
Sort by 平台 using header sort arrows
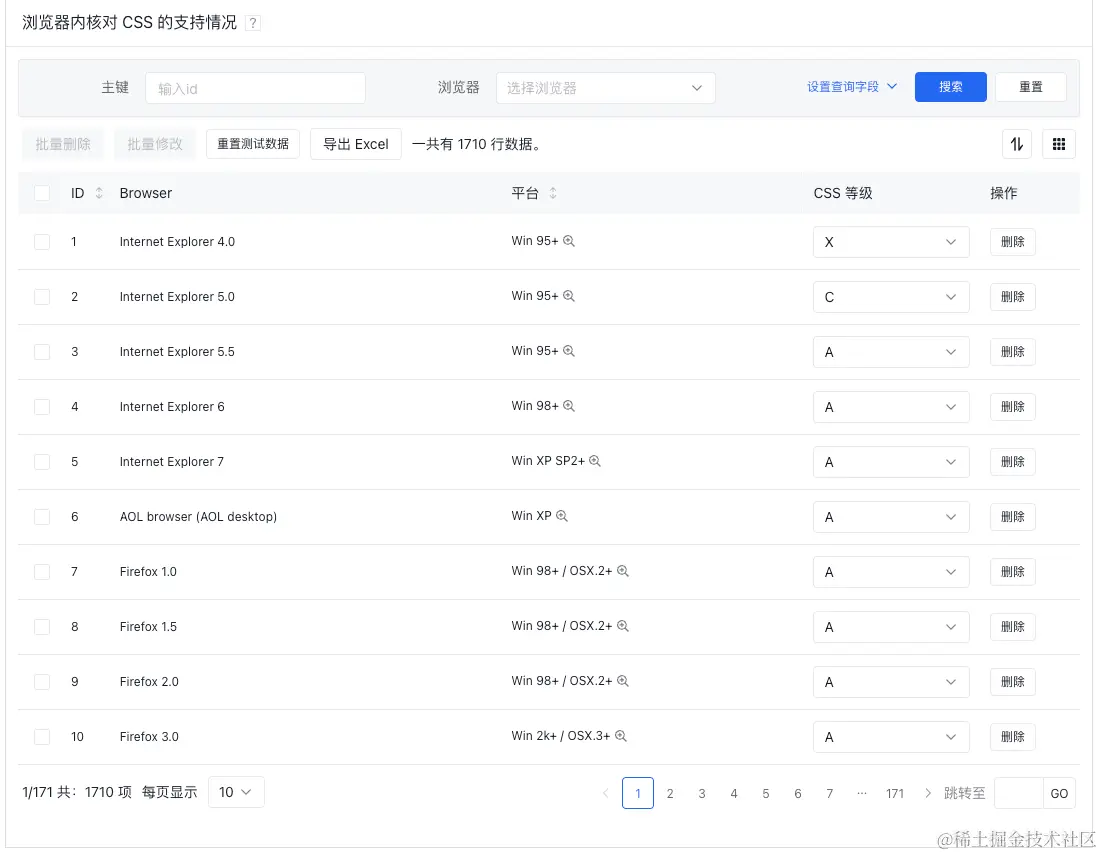click(553, 193)
